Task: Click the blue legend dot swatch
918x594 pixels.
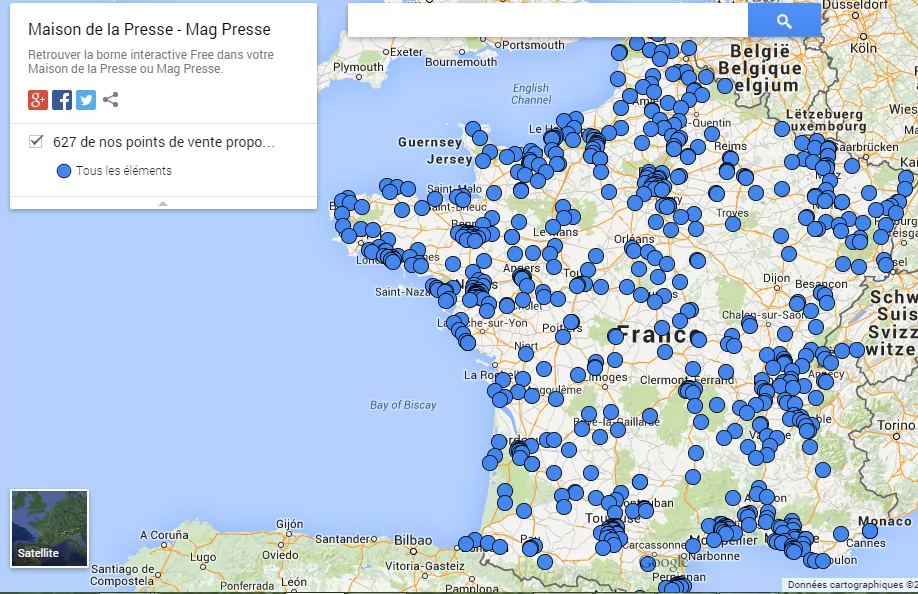Action: (64, 171)
